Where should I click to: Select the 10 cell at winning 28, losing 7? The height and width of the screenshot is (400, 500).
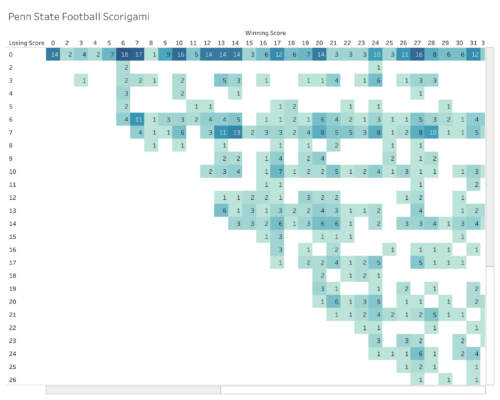431,132
